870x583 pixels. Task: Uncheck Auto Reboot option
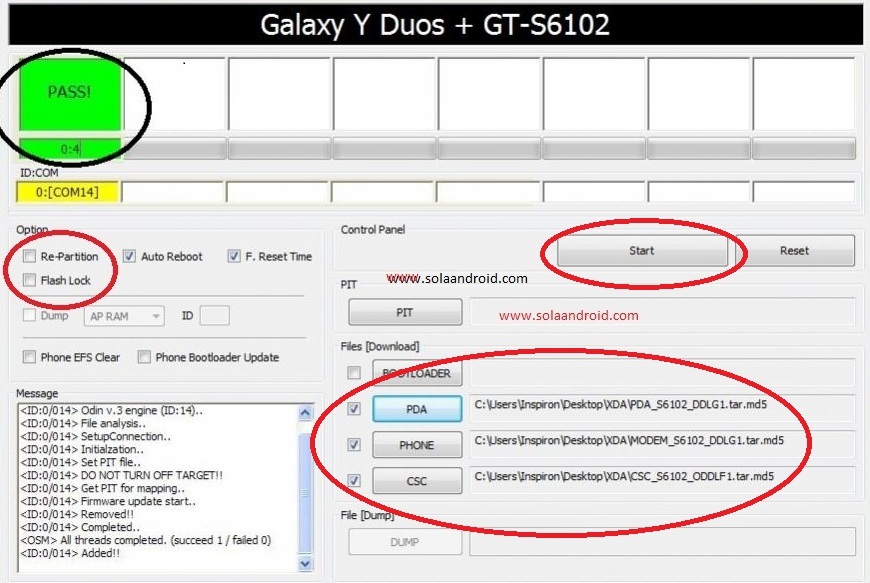129,256
